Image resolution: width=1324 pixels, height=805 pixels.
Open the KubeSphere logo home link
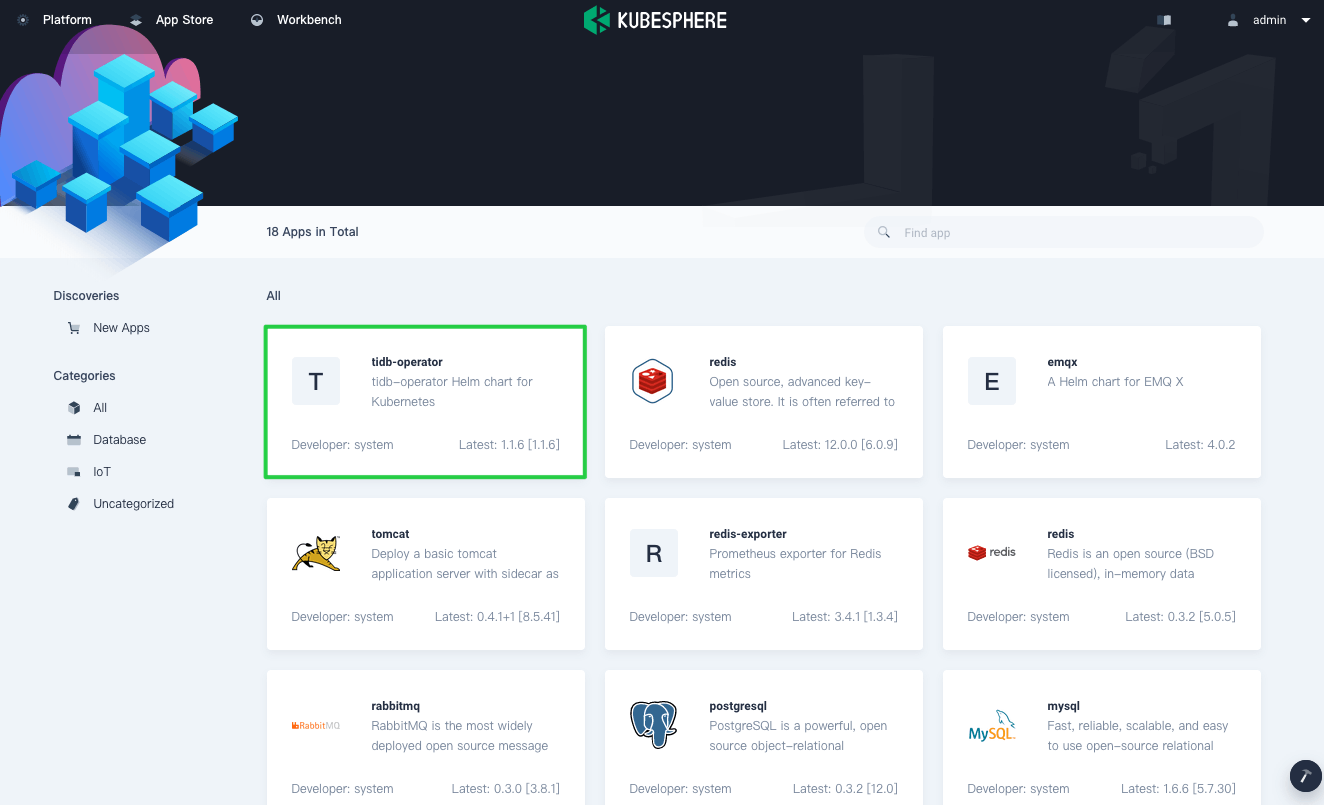655,19
